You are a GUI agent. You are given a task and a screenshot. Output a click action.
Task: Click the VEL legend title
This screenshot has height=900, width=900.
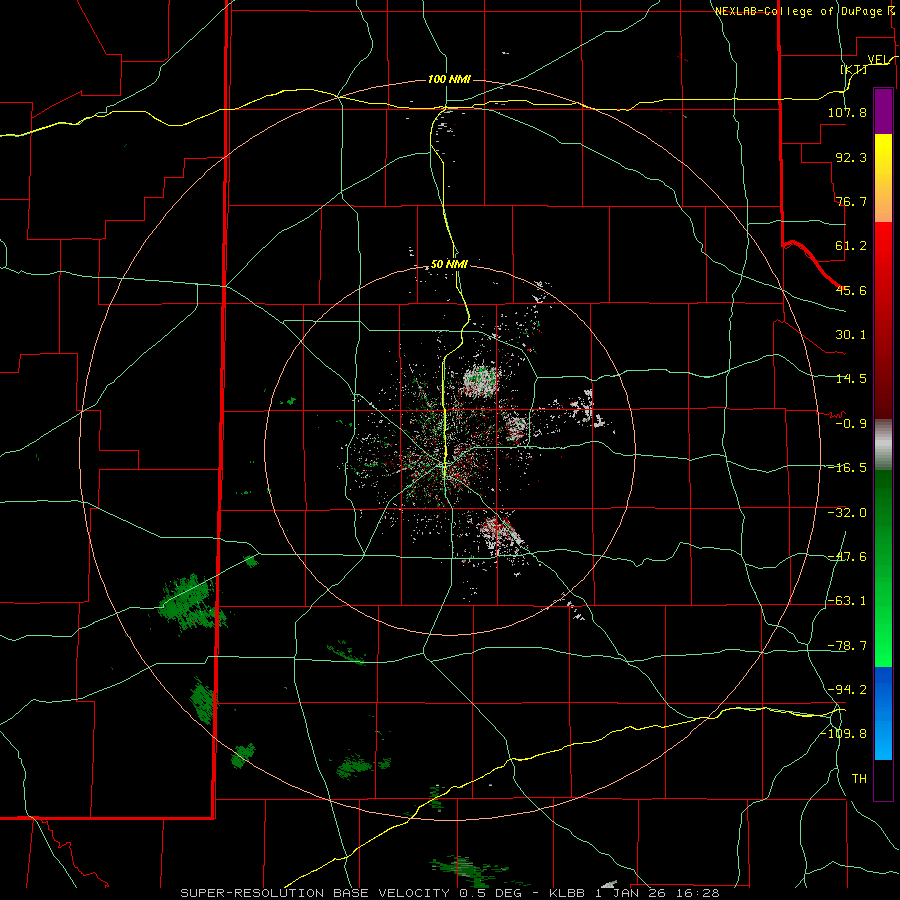pyautogui.click(x=880, y=59)
